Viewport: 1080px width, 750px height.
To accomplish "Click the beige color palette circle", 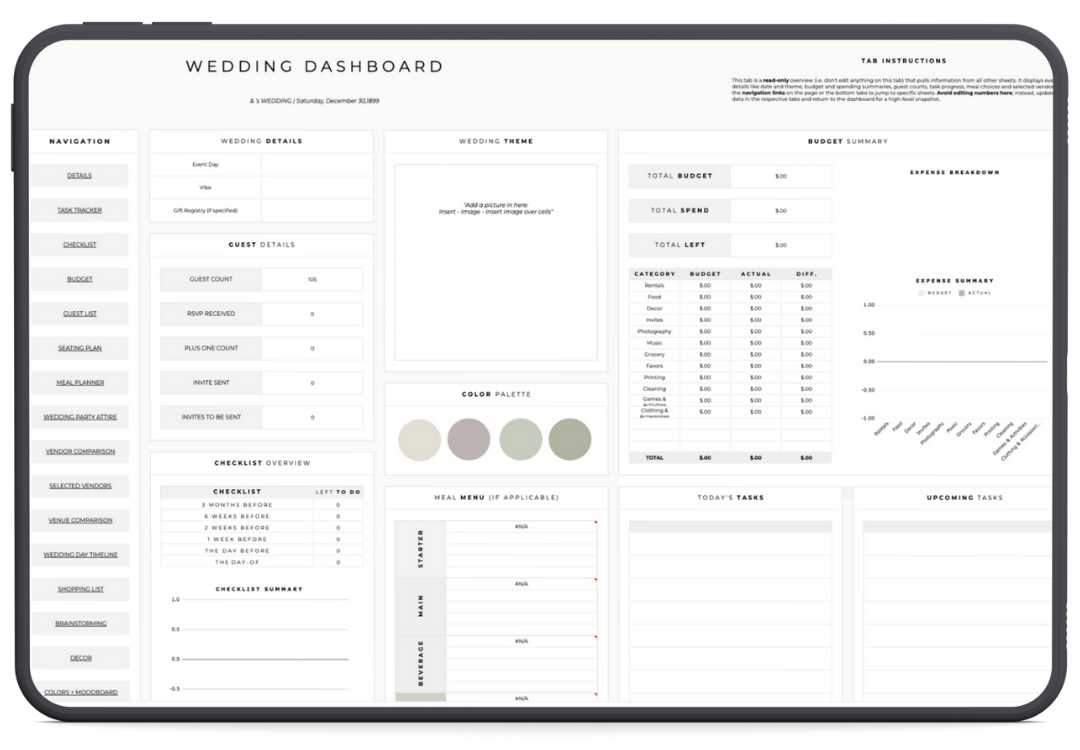I will tap(419, 439).
